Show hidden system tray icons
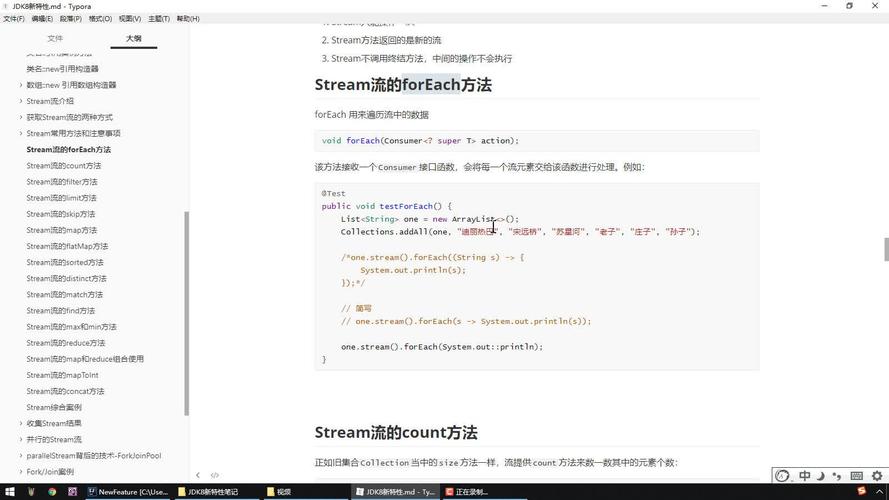 [879, 491]
